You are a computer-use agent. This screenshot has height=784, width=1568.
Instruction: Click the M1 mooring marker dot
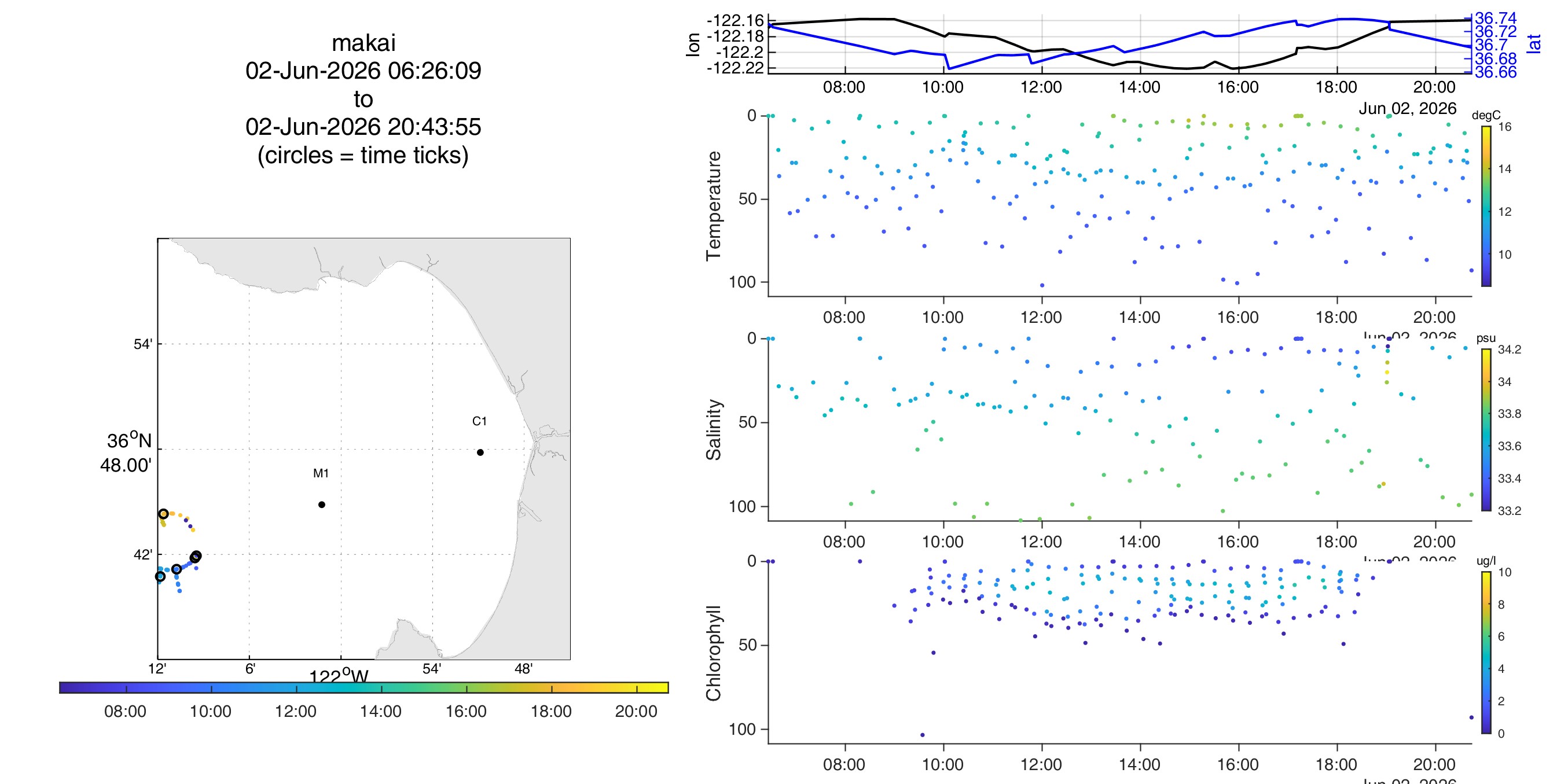point(321,505)
